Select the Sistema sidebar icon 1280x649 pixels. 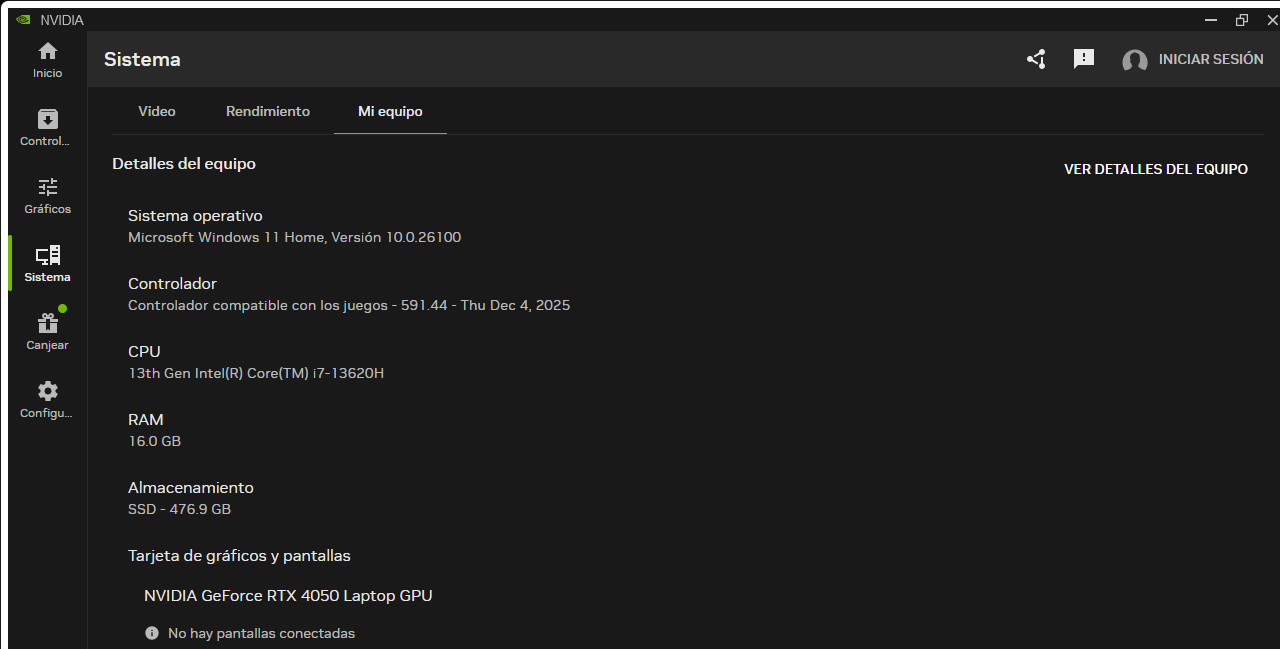(x=47, y=256)
